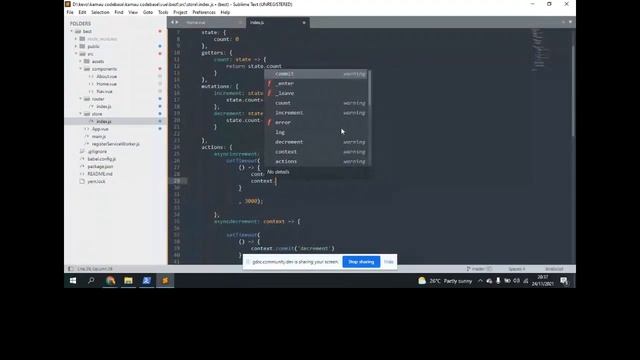Image resolution: width=640 pixels, height=360 pixels.
Task: Open App.vue in the sidebar
Action: pyautogui.click(x=100, y=129)
